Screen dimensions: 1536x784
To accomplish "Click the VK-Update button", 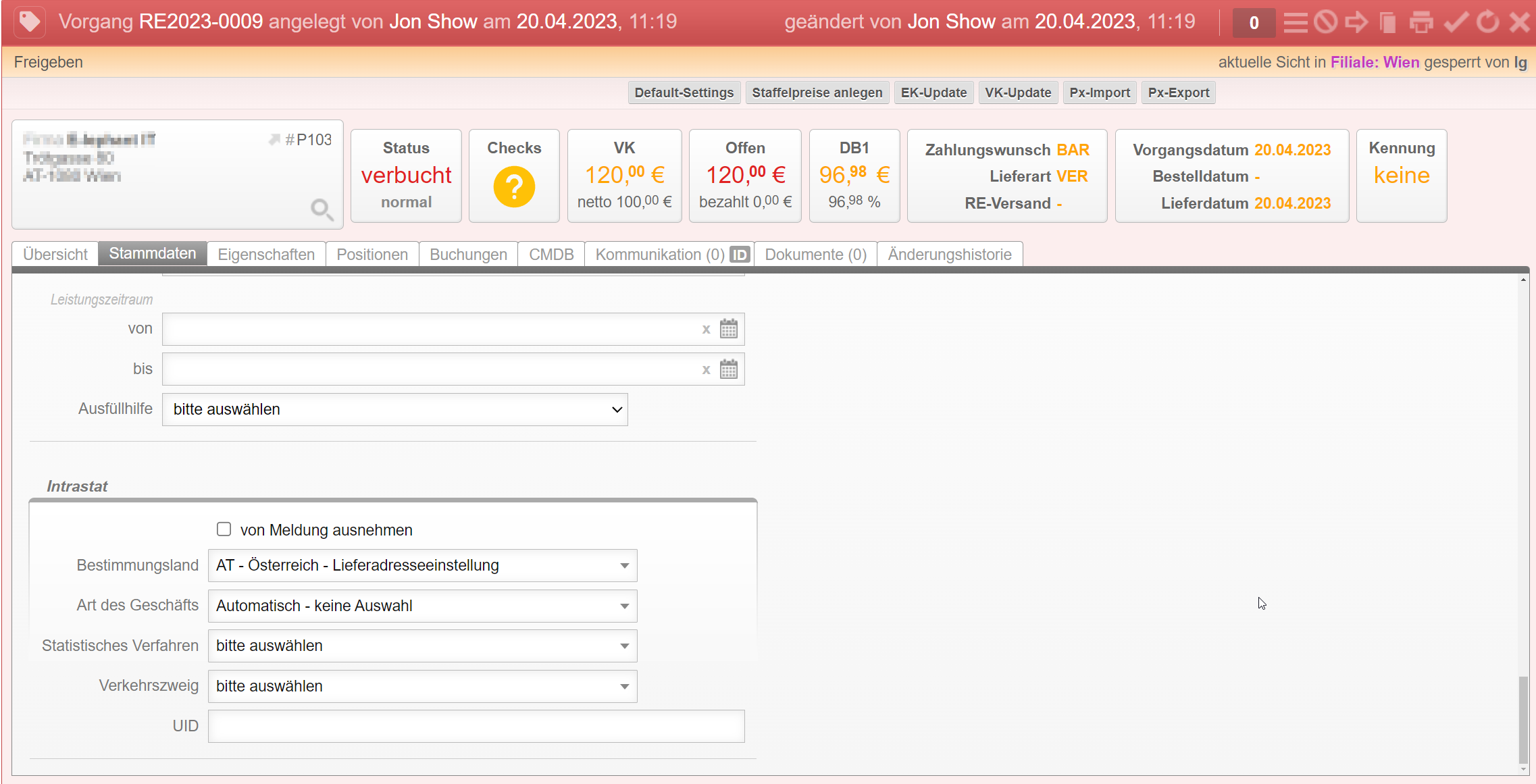I will click(x=1018, y=93).
